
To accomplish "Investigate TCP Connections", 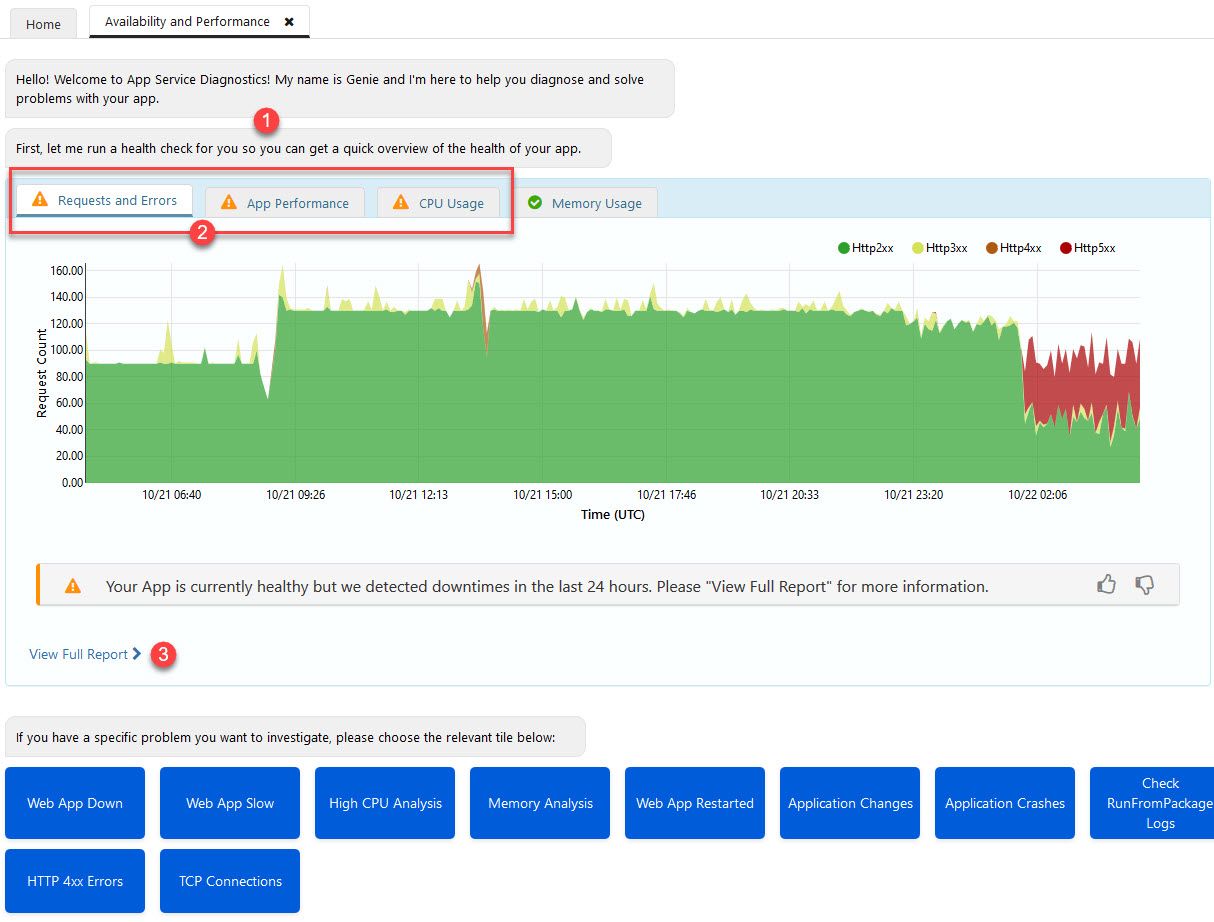I will [x=229, y=881].
